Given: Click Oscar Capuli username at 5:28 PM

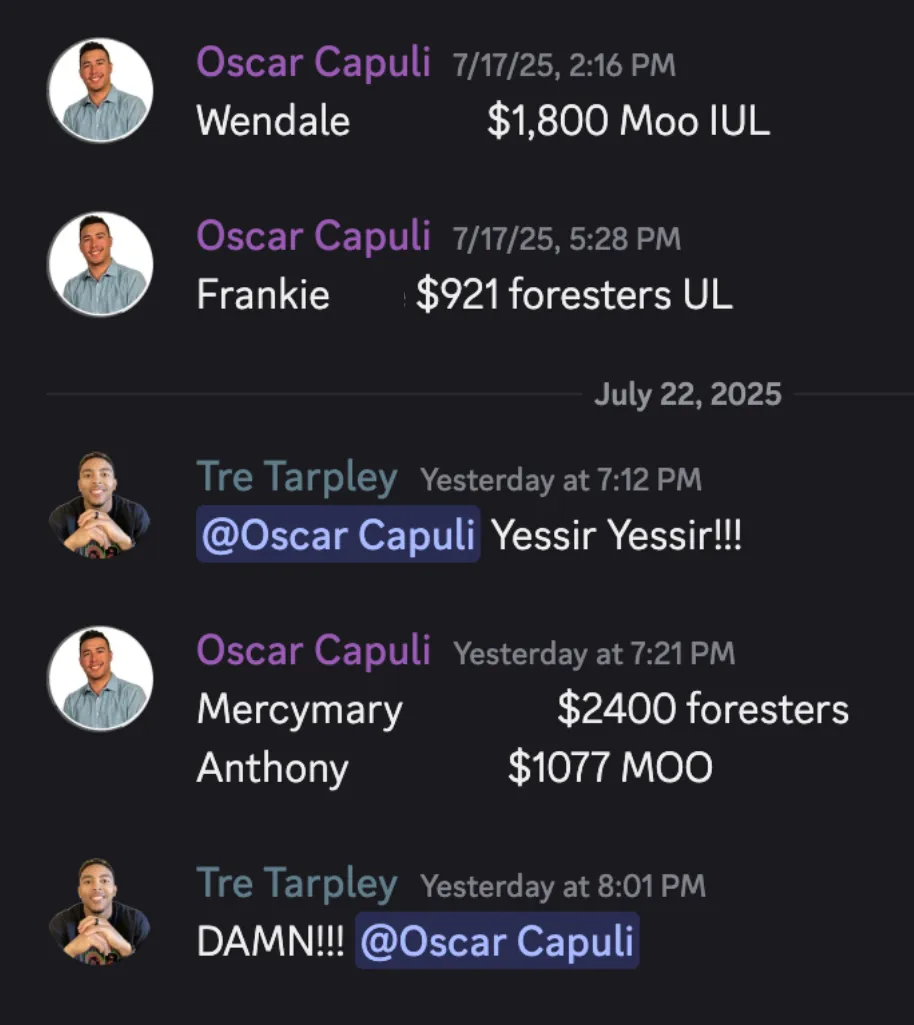Looking at the screenshot, I should point(313,236).
